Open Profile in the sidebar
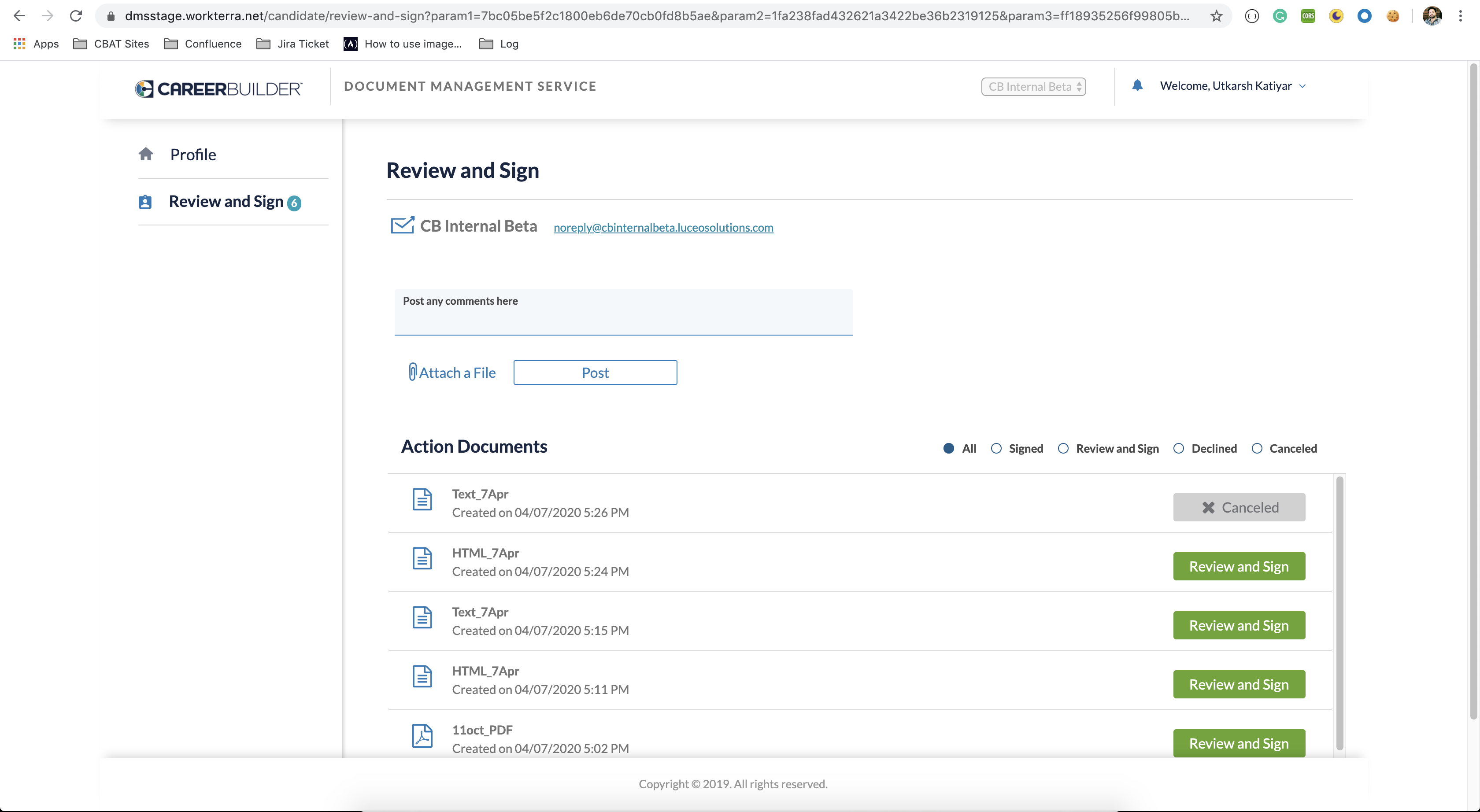Screen dimensions: 1480x812 point(193,155)
